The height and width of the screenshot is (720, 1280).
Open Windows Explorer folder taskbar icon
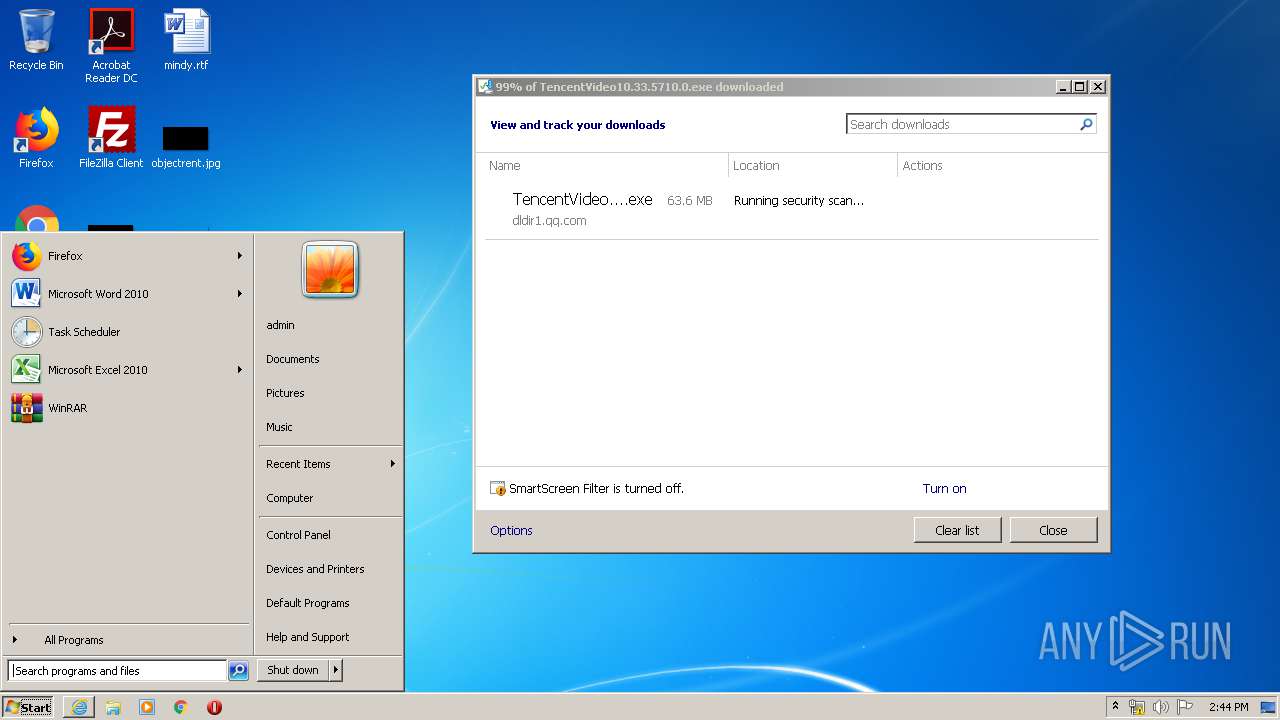[x=113, y=707]
